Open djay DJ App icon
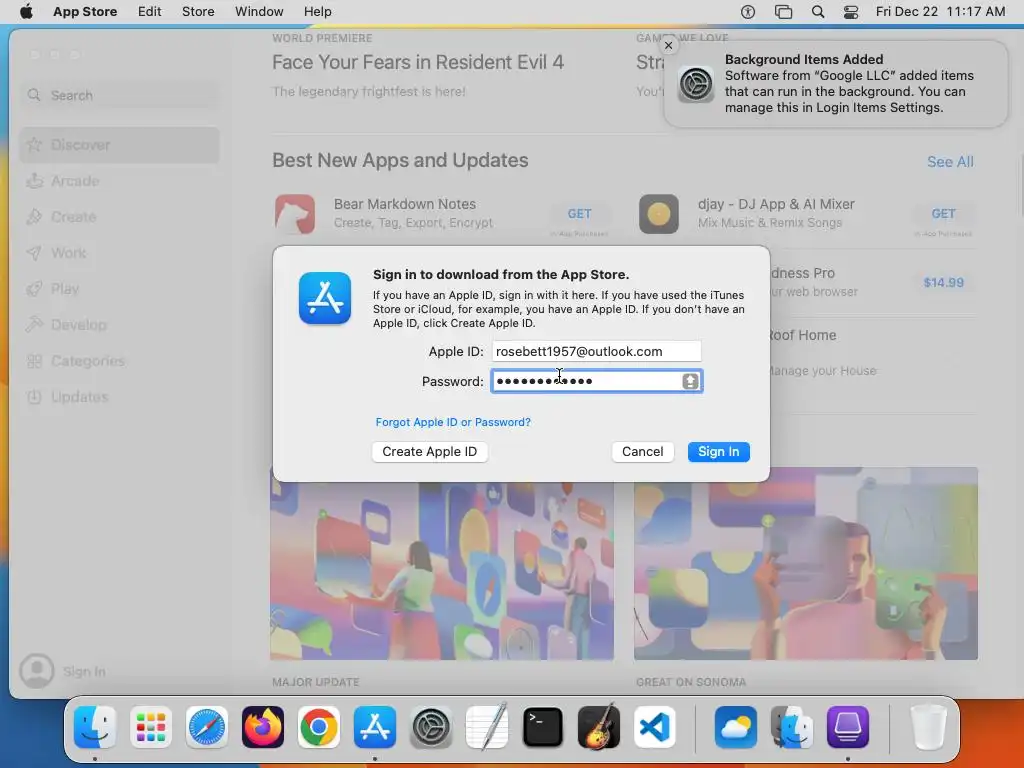 click(x=658, y=214)
